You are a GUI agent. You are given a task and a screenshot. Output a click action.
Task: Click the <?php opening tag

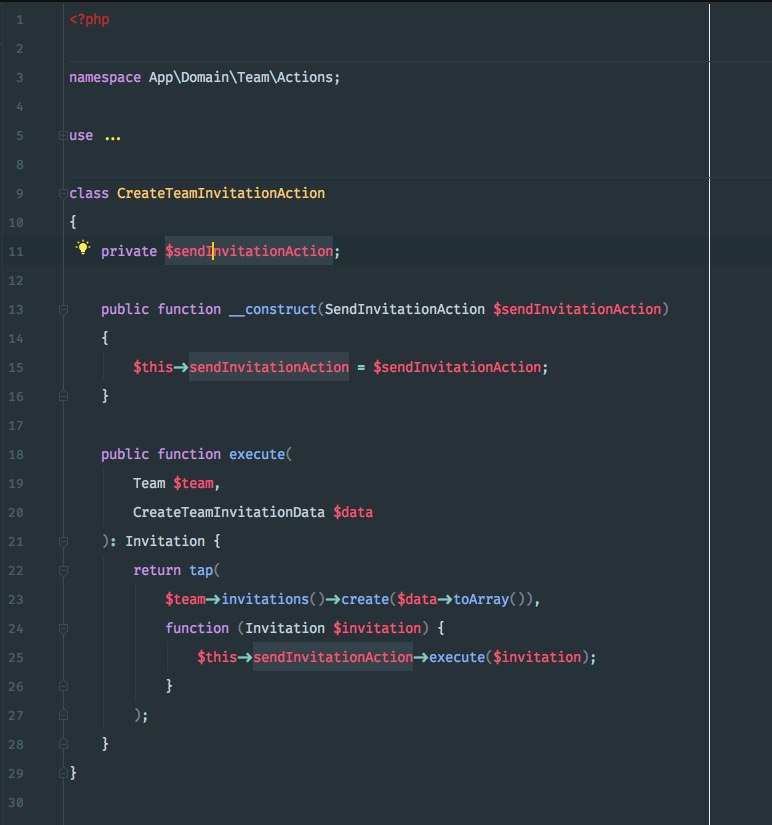(89, 19)
